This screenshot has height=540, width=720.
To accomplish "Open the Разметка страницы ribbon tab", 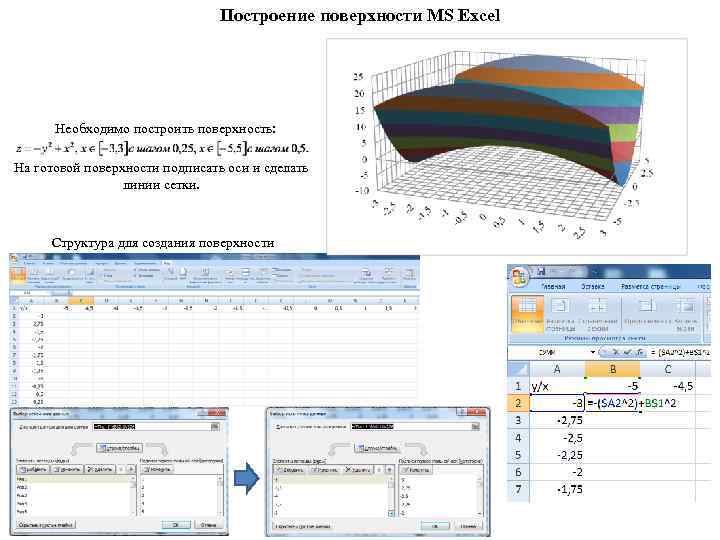I will pyautogui.click(x=649, y=287).
